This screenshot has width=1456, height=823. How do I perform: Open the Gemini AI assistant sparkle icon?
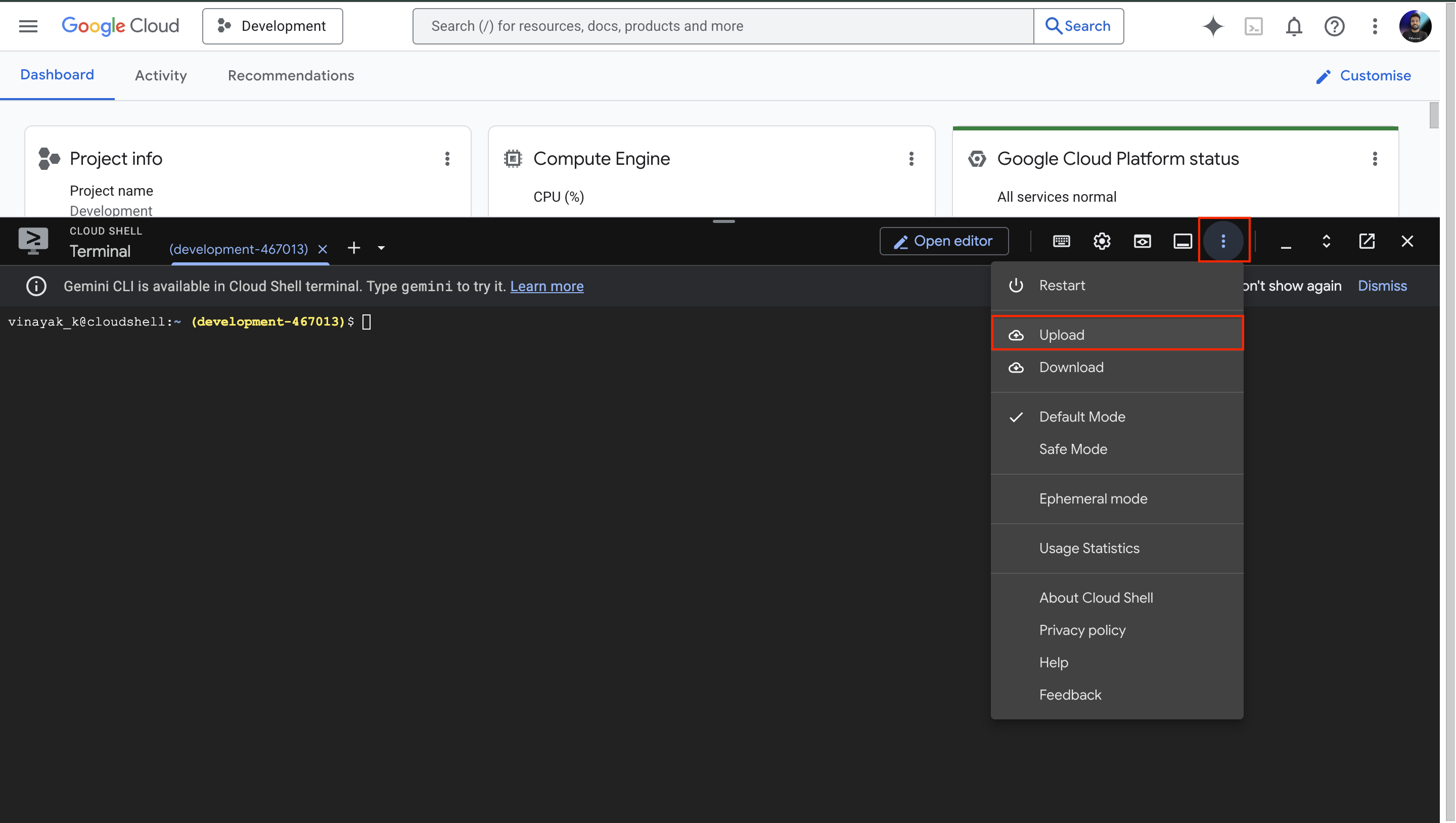[x=1213, y=26]
